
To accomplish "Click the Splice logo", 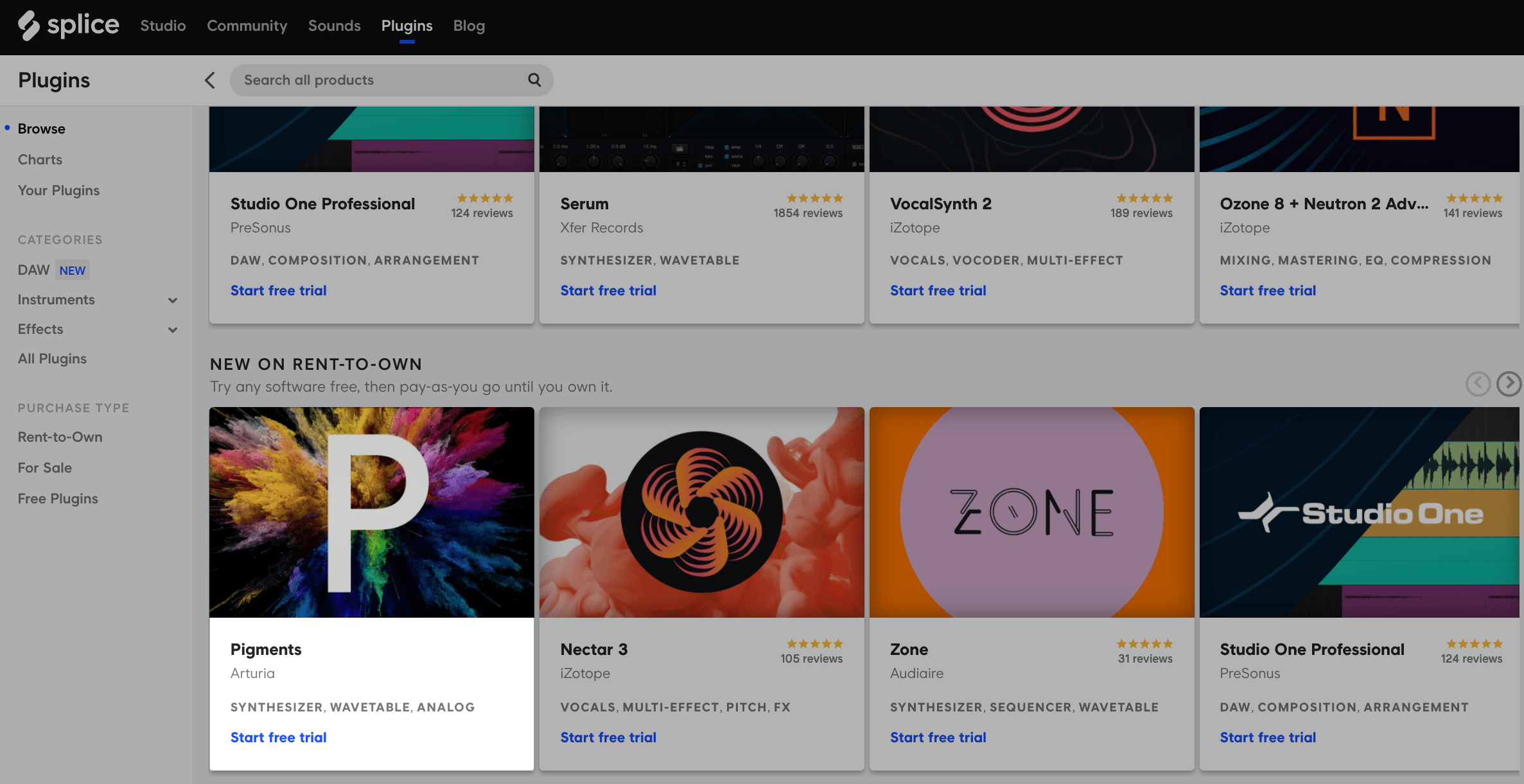I will pos(68,26).
